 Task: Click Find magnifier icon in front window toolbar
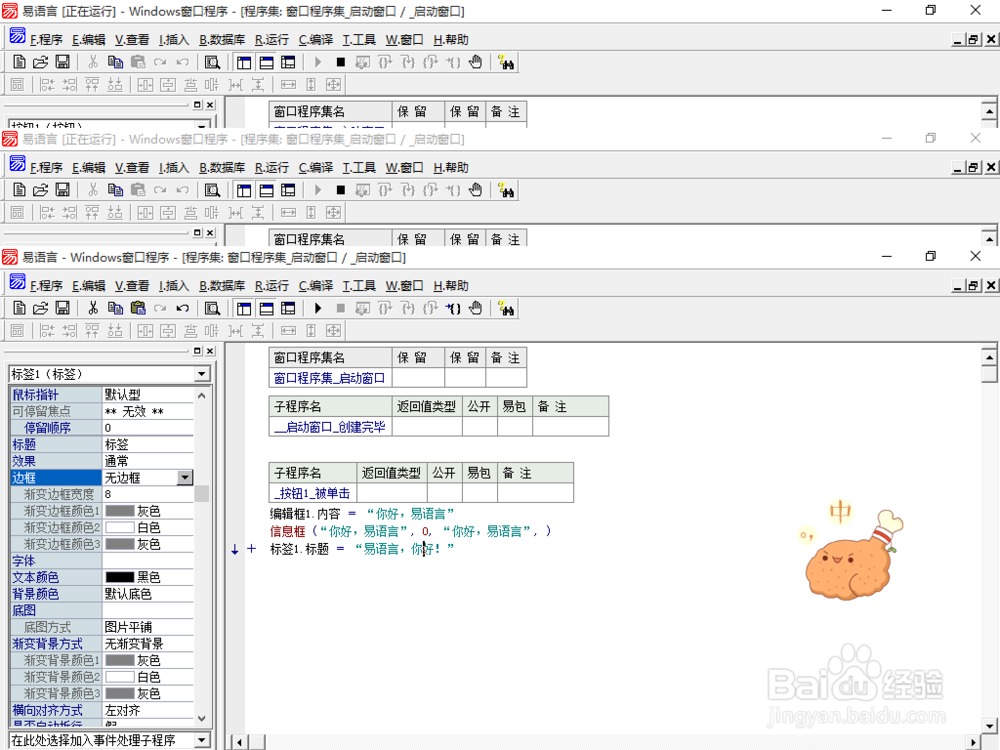(212, 309)
